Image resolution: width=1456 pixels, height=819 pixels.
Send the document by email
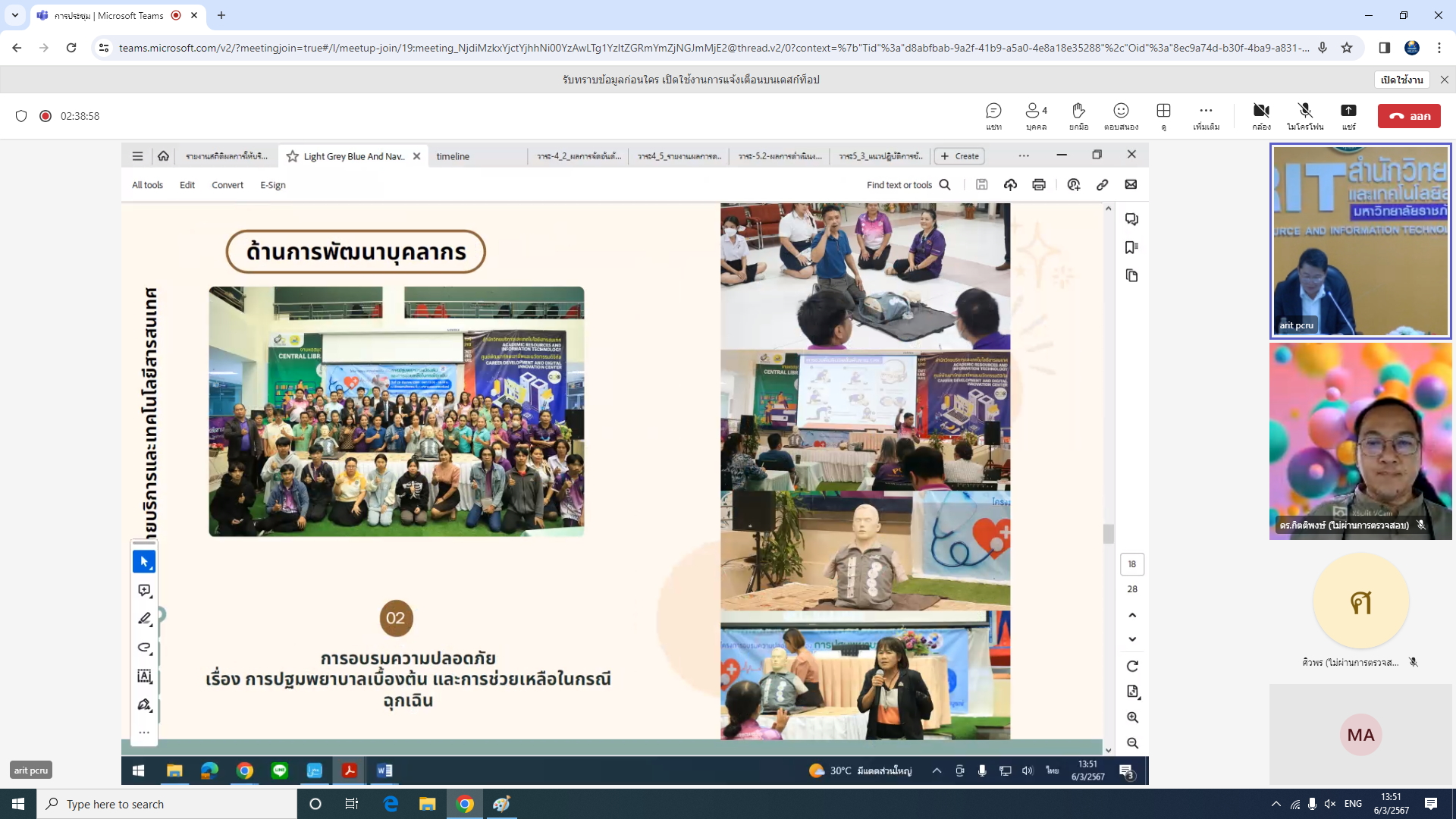(1131, 184)
